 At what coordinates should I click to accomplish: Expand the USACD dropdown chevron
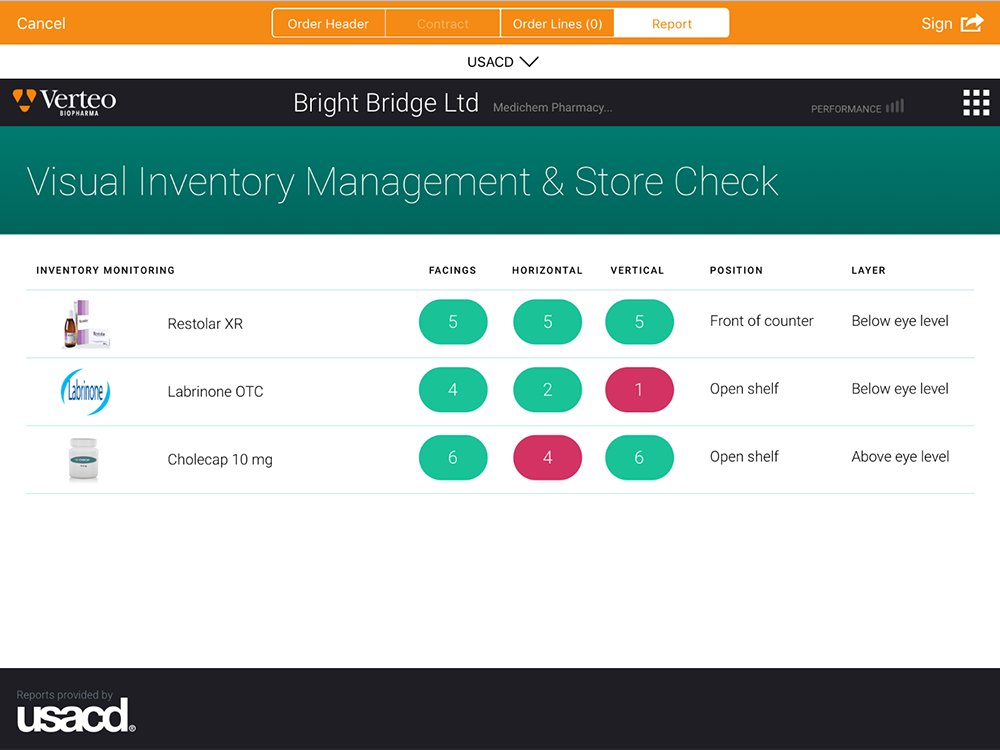[x=529, y=62]
